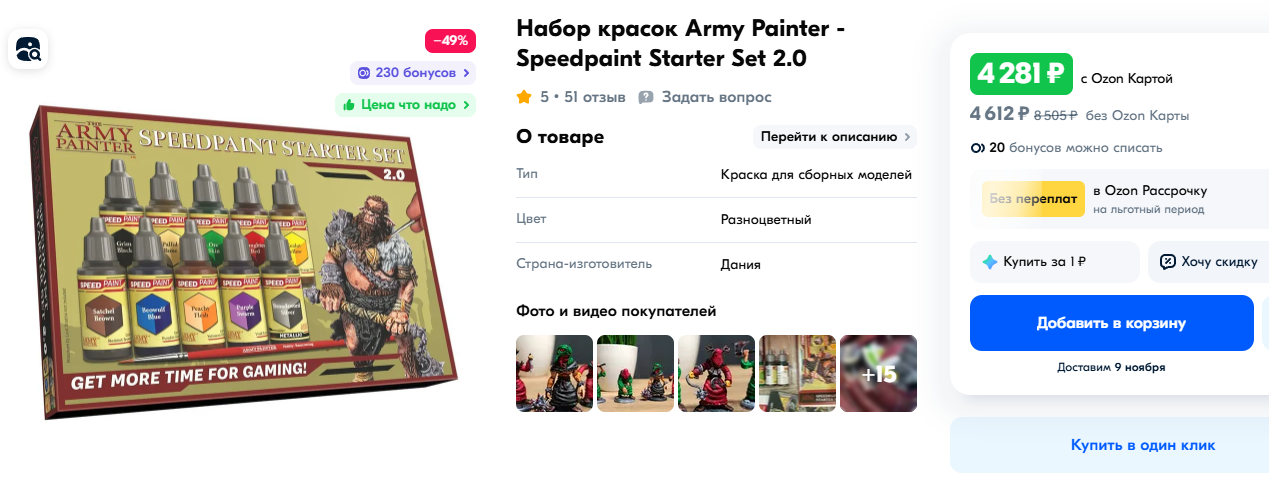Open the visual image search icon
This screenshot has width=1269, height=494.
[28, 49]
